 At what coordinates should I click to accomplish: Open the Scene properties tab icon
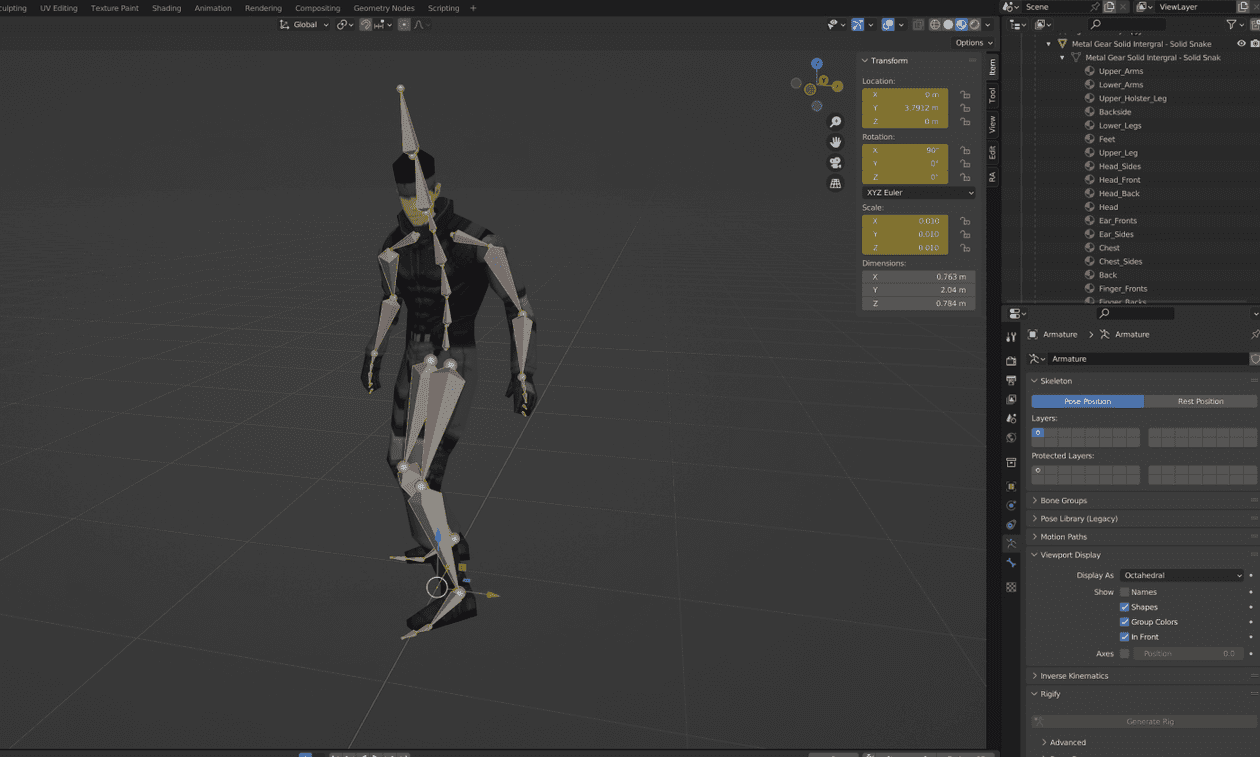click(1011, 418)
